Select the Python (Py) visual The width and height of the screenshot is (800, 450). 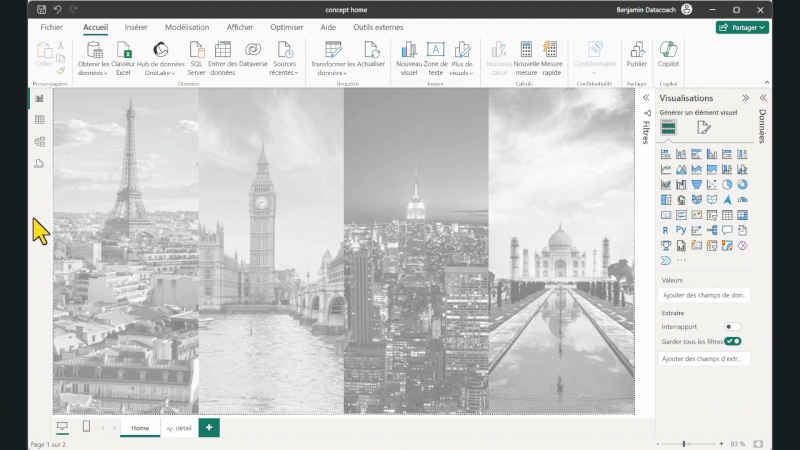(681, 230)
